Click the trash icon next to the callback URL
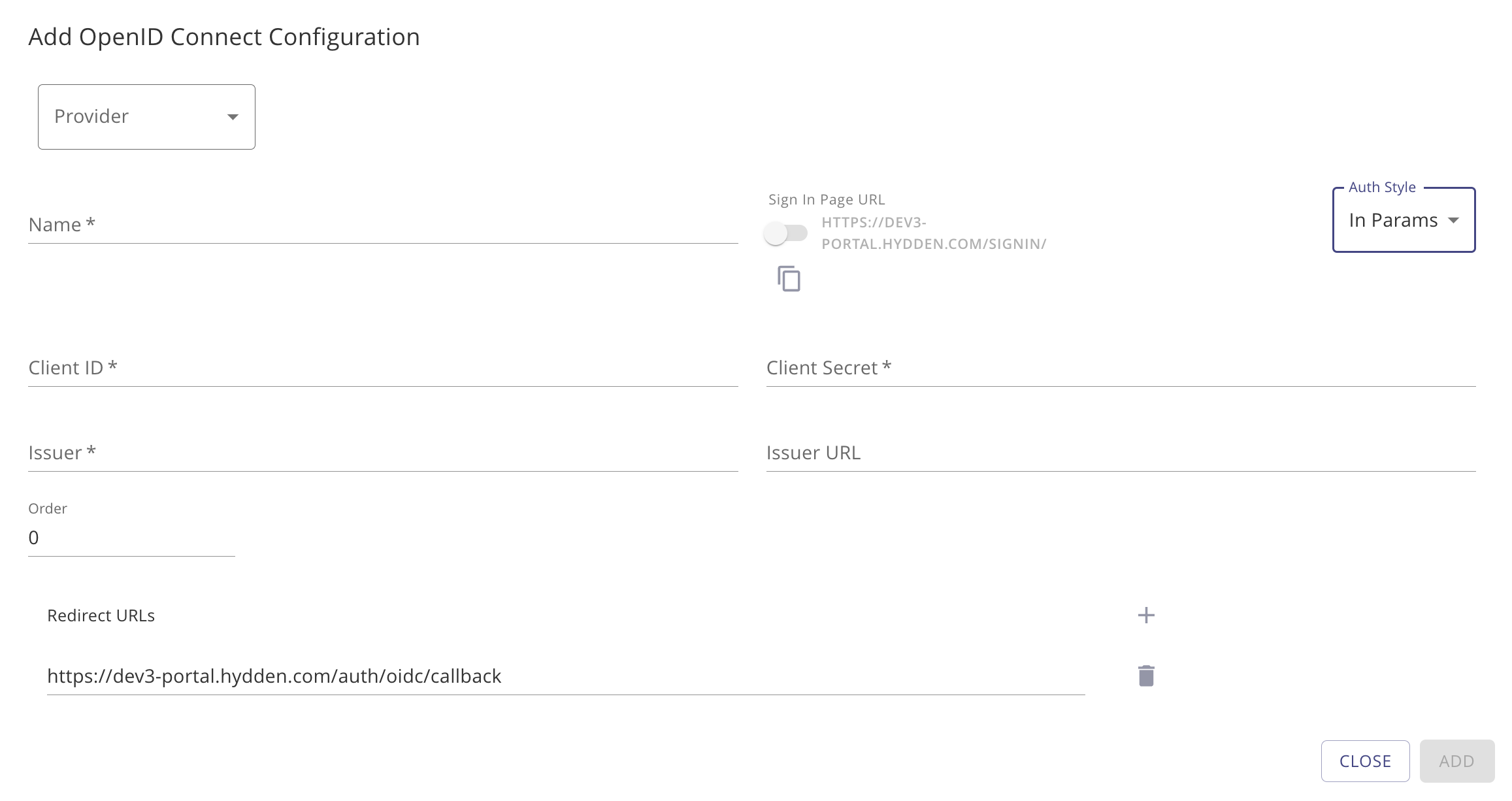Viewport: 1512px width, 801px height. tap(1146, 675)
